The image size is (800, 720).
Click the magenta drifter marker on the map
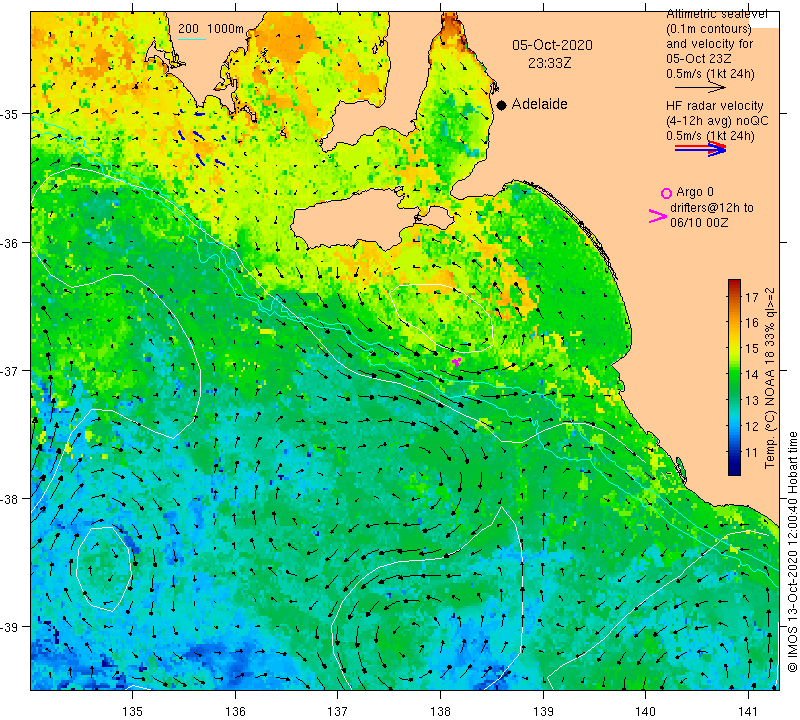pos(457,362)
